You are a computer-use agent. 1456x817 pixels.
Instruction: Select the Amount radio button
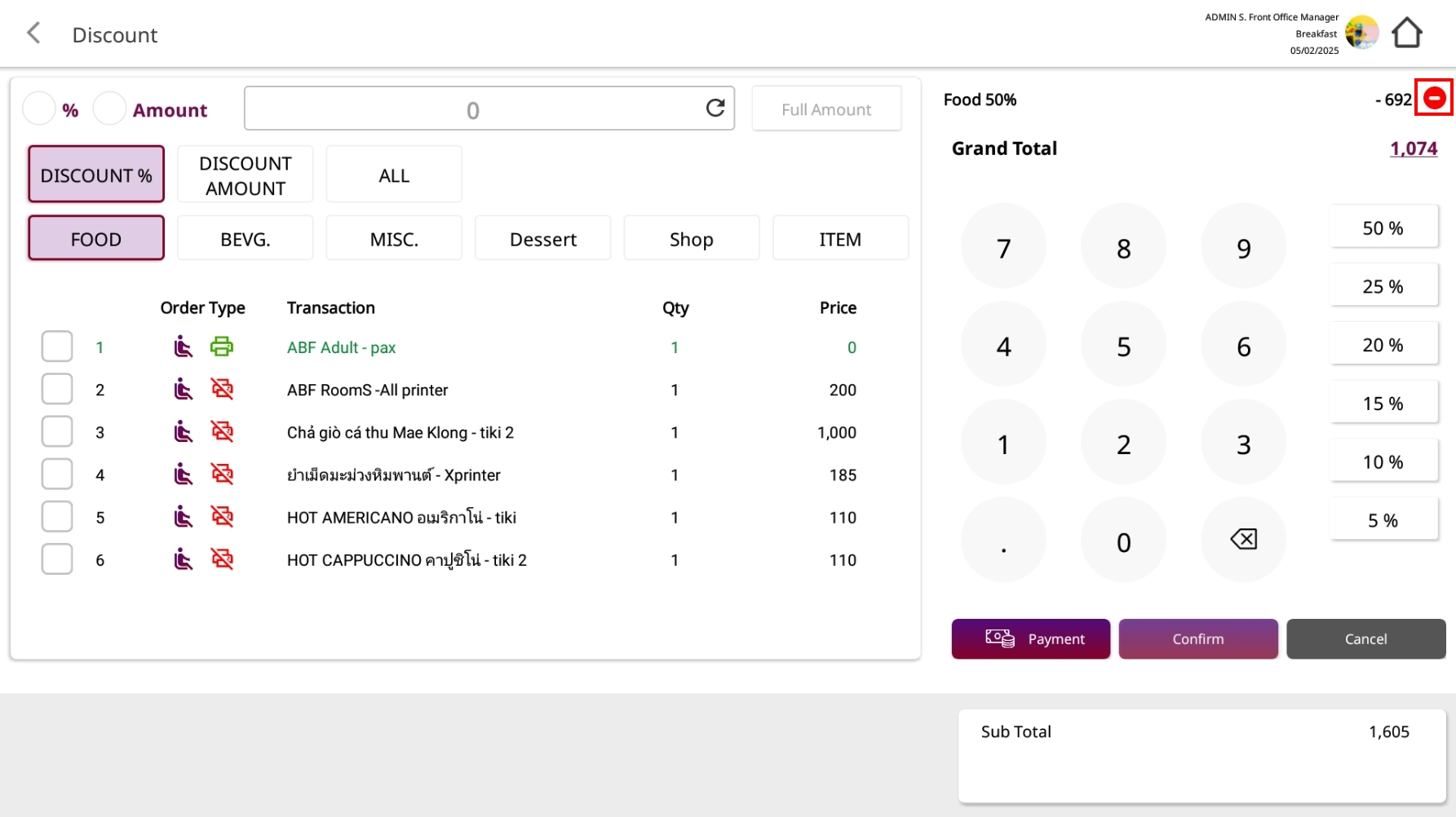(x=110, y=108)
